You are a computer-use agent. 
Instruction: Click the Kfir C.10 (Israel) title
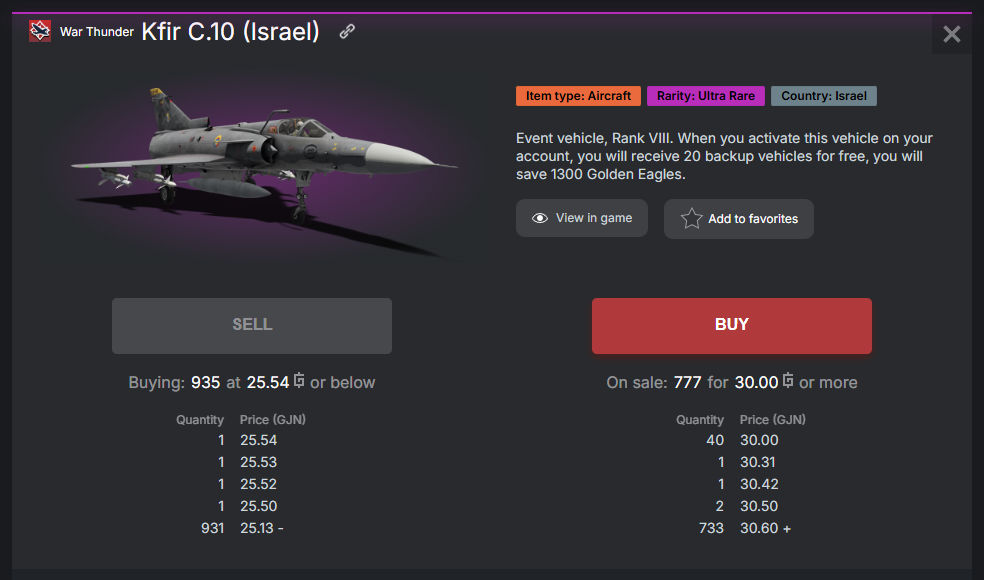[230, 32]
